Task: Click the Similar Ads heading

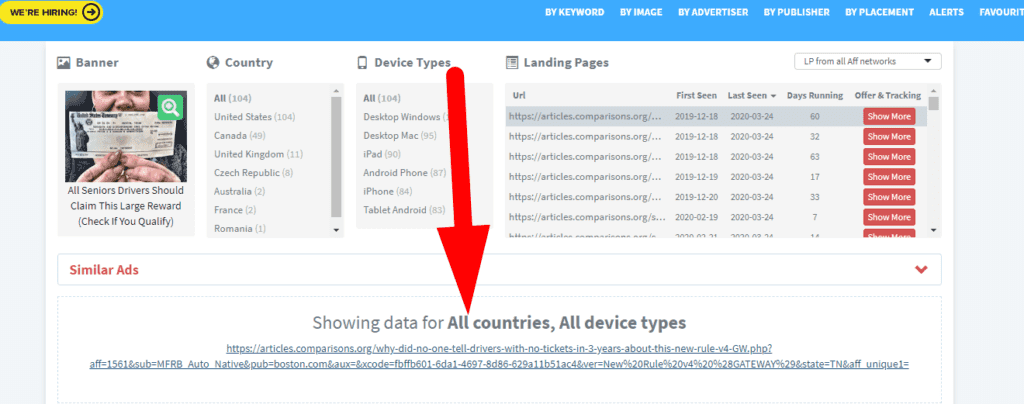Action: point(104,270)
